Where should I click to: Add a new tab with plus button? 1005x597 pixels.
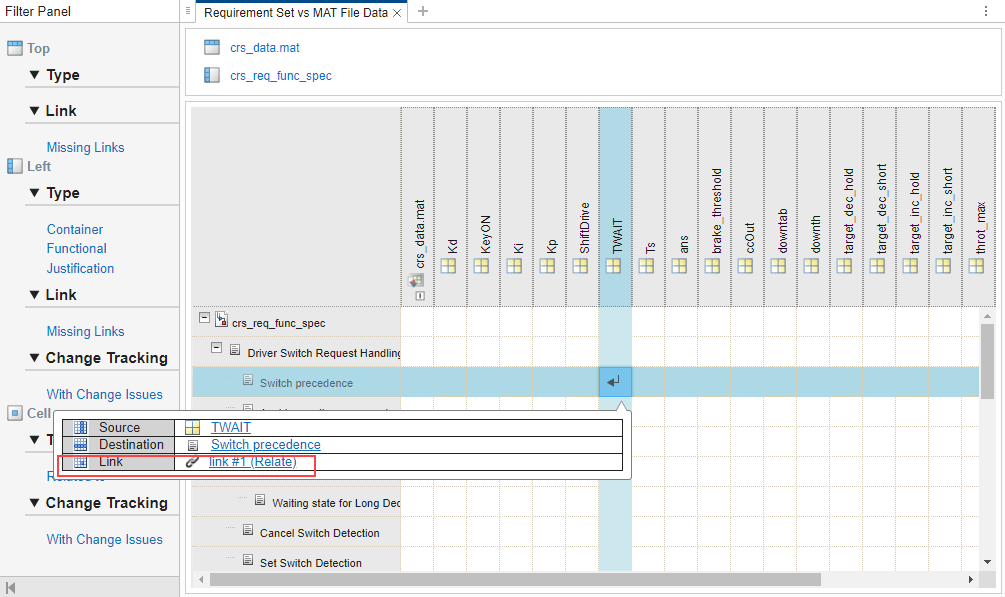(x=422, y=12)
